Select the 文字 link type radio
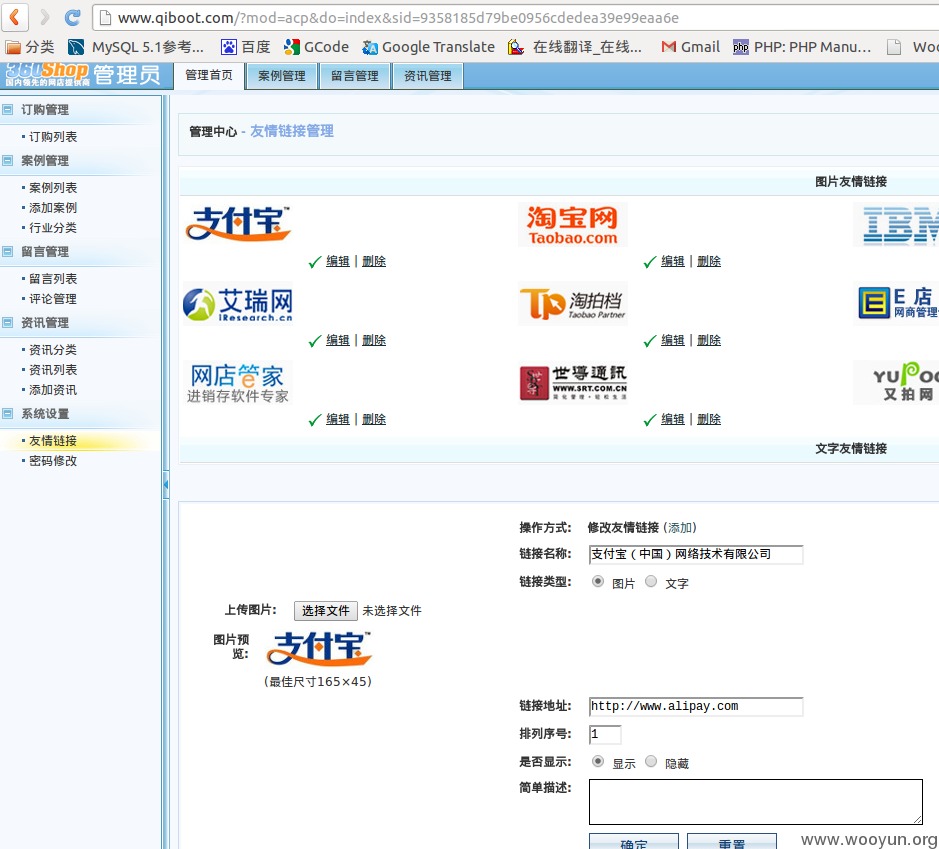This screenshot has height=849, width=939. click(651, 581)
